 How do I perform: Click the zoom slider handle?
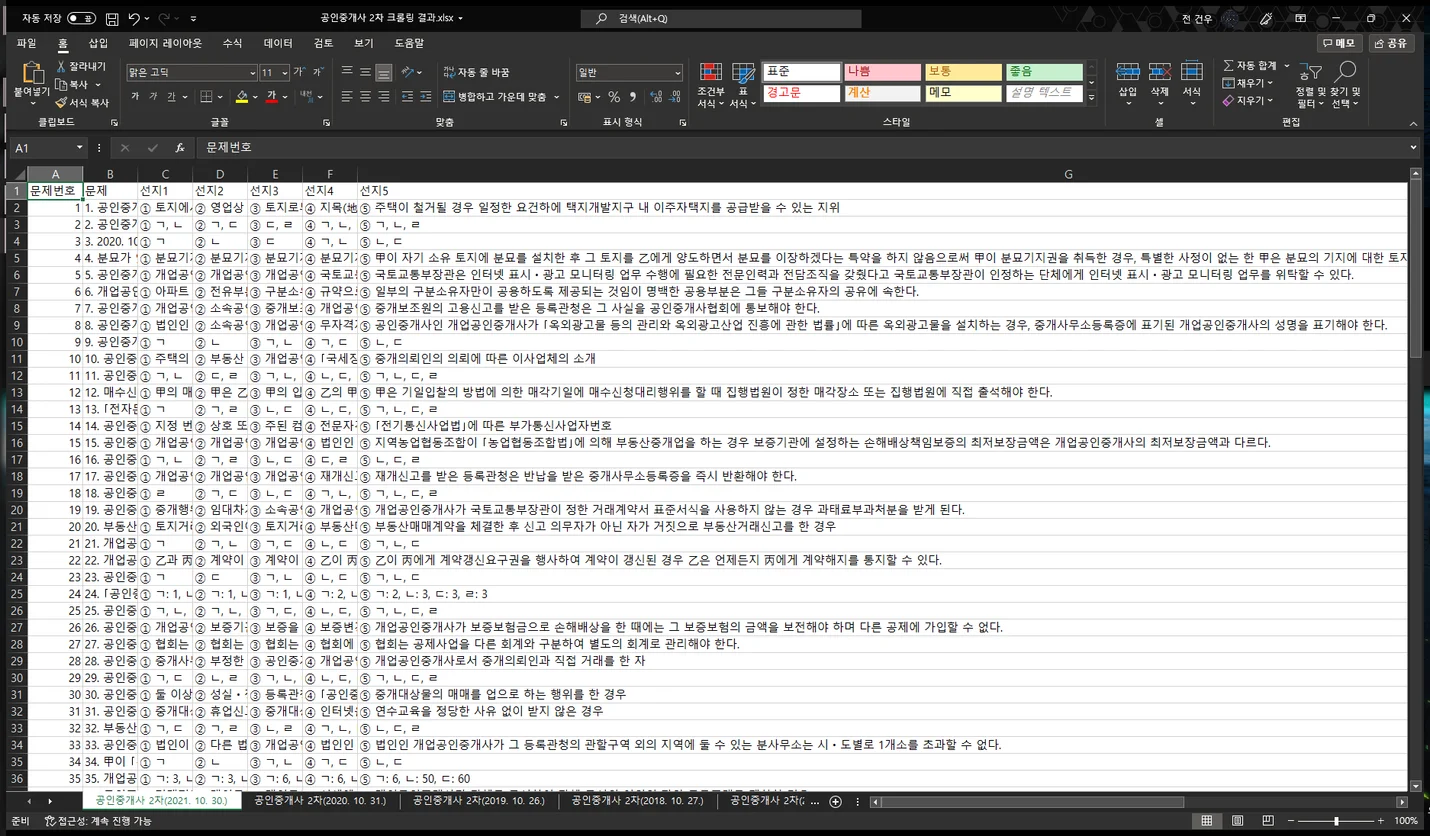tap(1337, 821)
